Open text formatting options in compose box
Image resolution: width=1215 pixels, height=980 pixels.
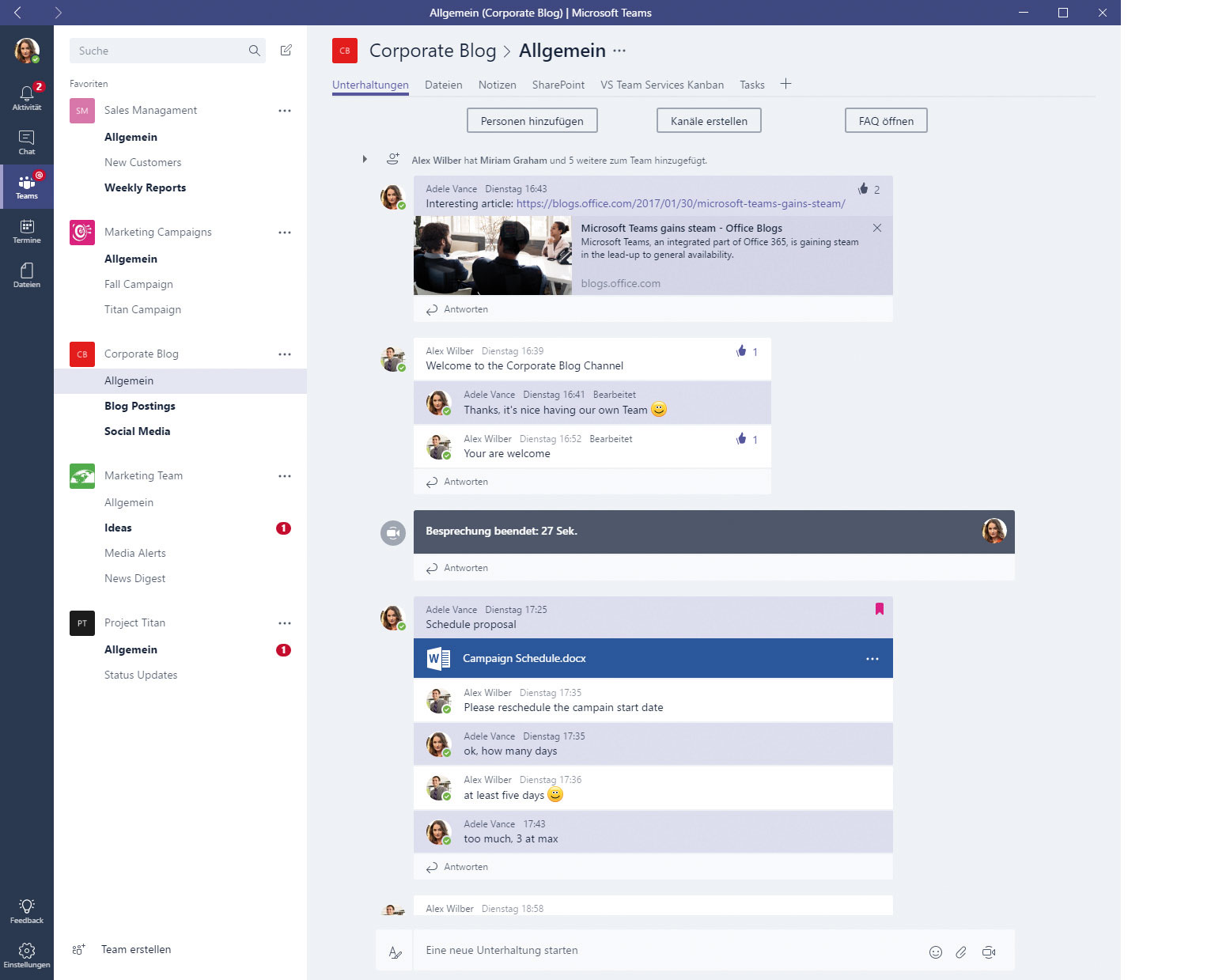pos(395,952)
